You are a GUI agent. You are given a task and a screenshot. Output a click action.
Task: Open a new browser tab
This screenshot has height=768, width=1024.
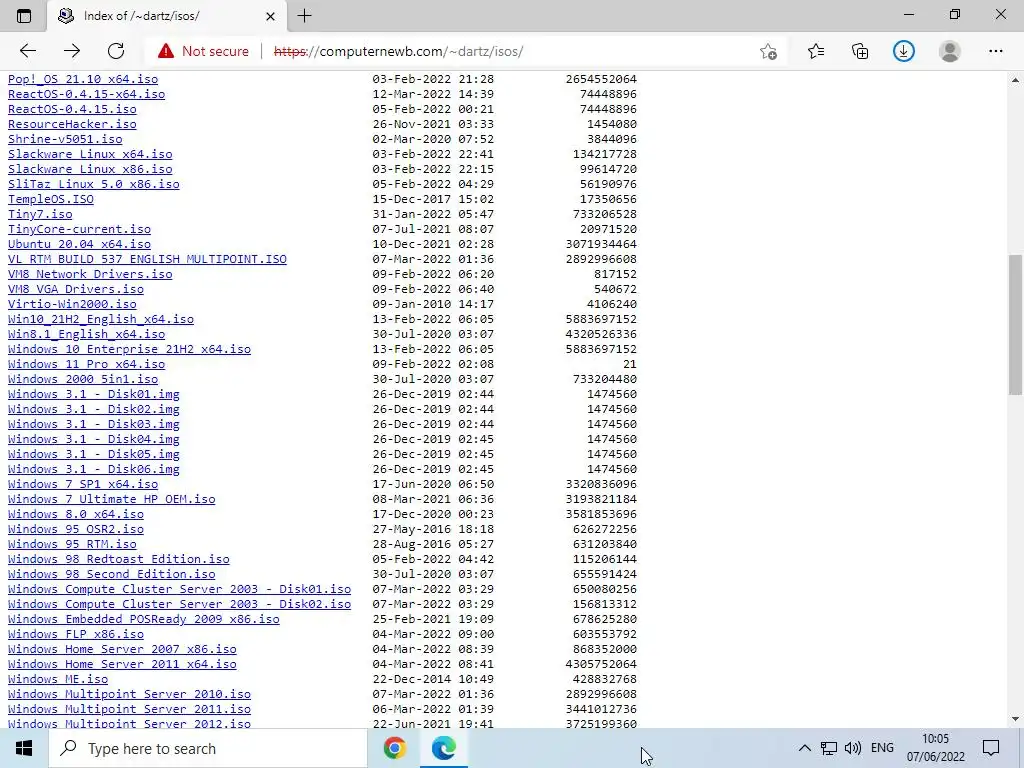point(304,16)
